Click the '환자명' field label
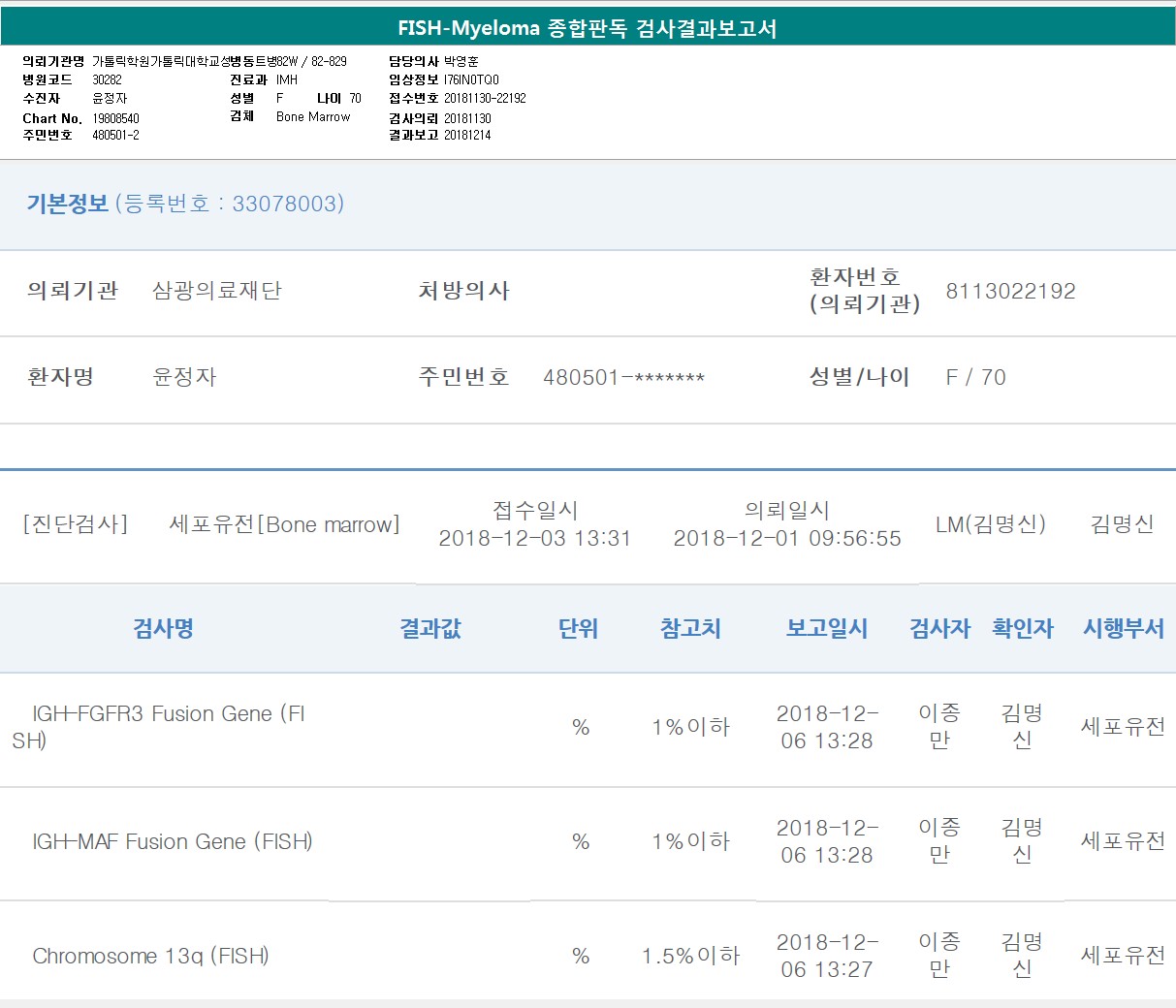 coord(61,377)
